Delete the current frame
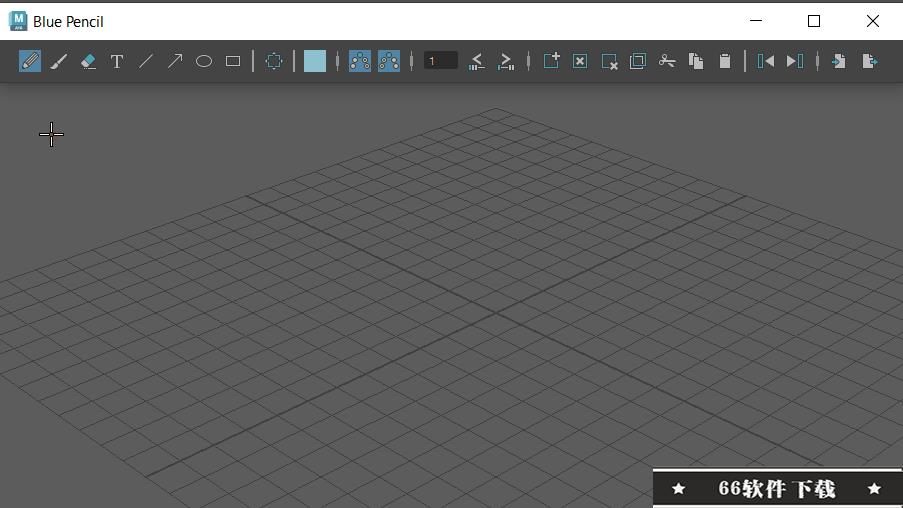Screen dimensions: 903x508 coord(609,62)
